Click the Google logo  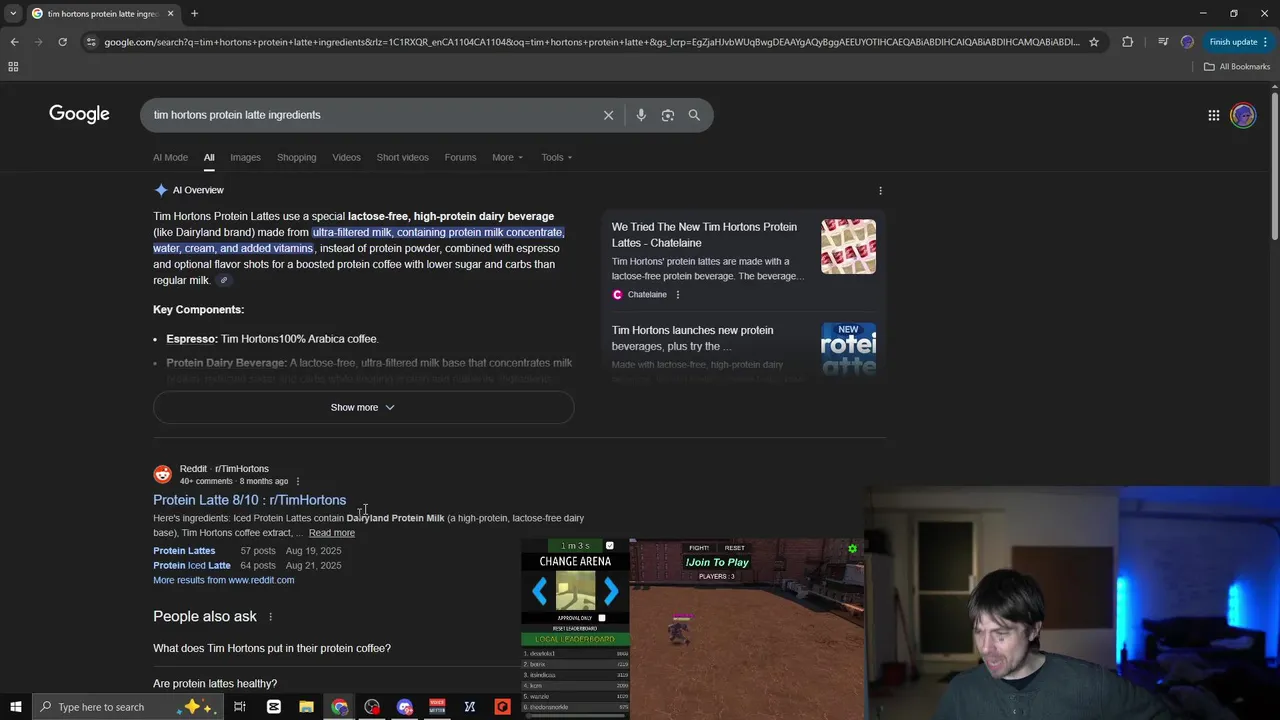(79, 114)
